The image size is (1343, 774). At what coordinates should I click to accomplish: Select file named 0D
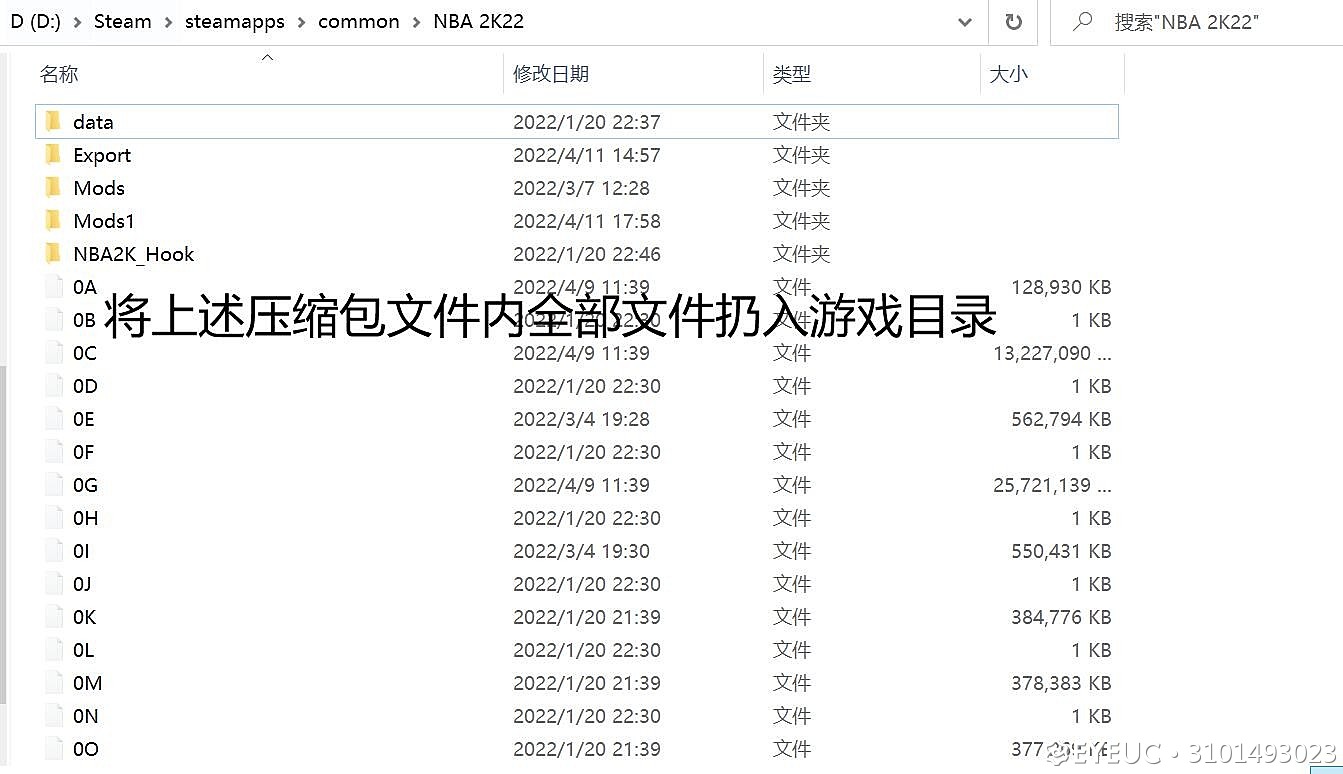tap(85, 386)
